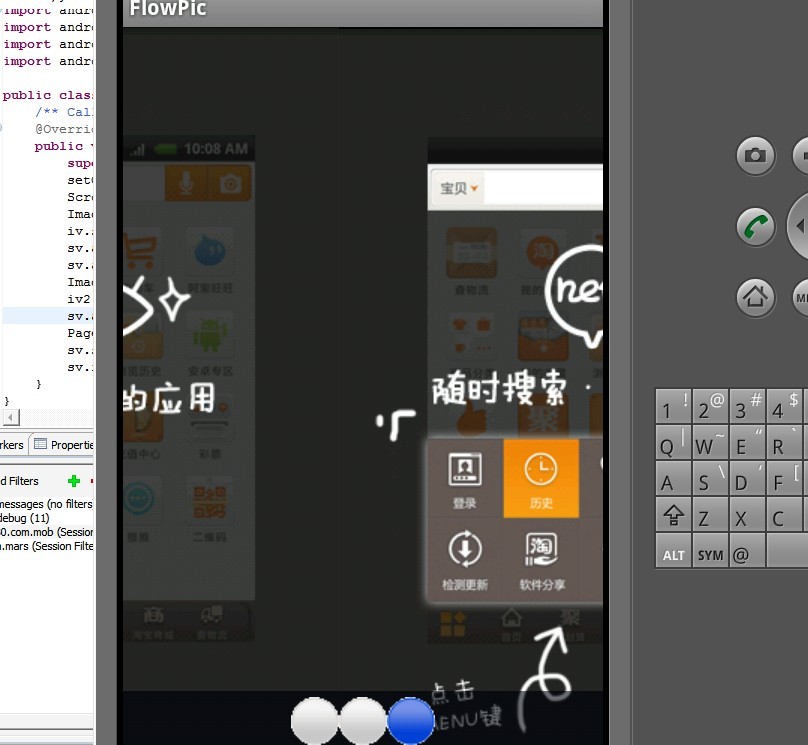Click the SYM key
Image resolution: width=808 pixels, height=745 pixels.
click(711, 550)
